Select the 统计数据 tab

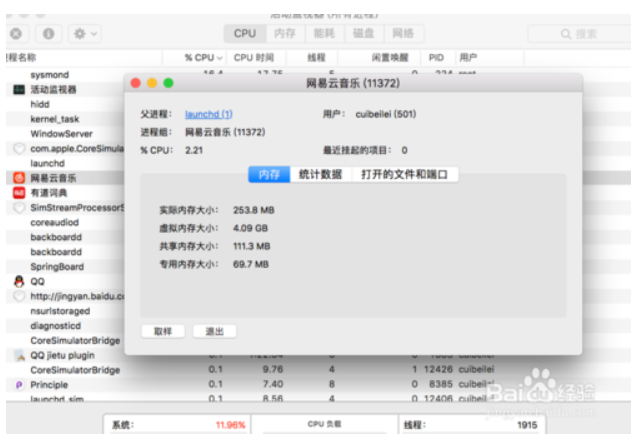(321, 175)
